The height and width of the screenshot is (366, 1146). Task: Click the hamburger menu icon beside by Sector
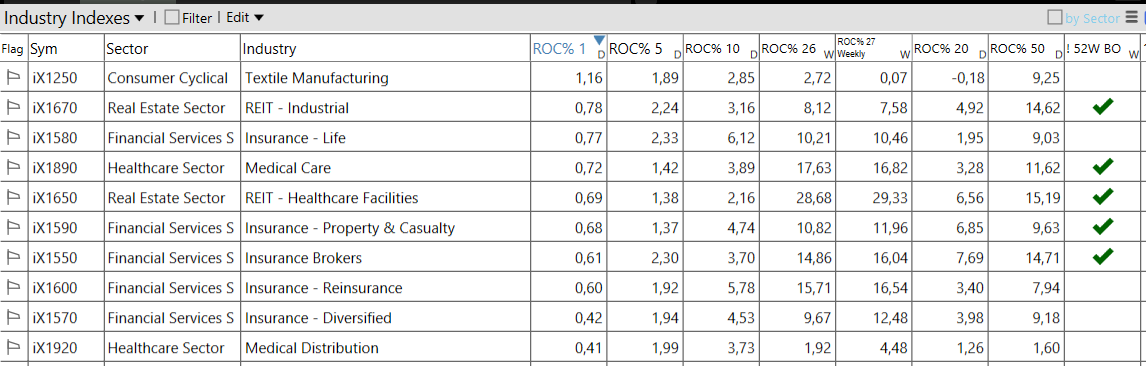(x=1131, y=18)
